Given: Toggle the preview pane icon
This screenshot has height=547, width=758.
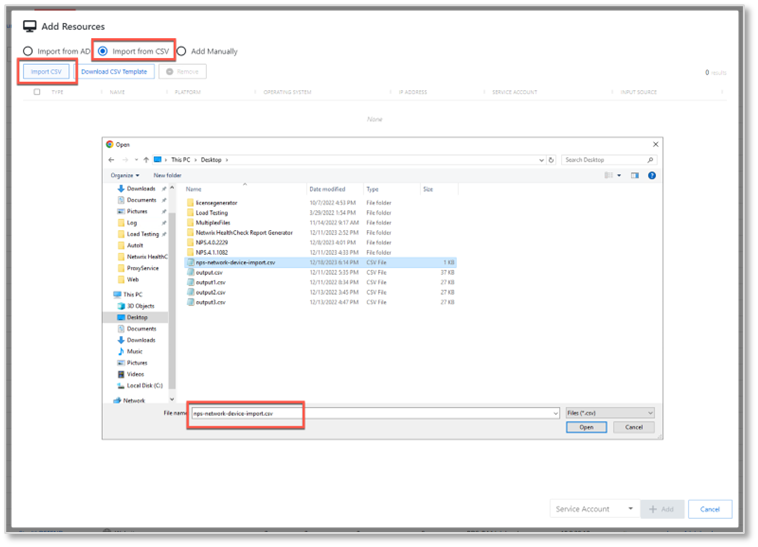Looking at the screenshot, I should click(635, 175).
